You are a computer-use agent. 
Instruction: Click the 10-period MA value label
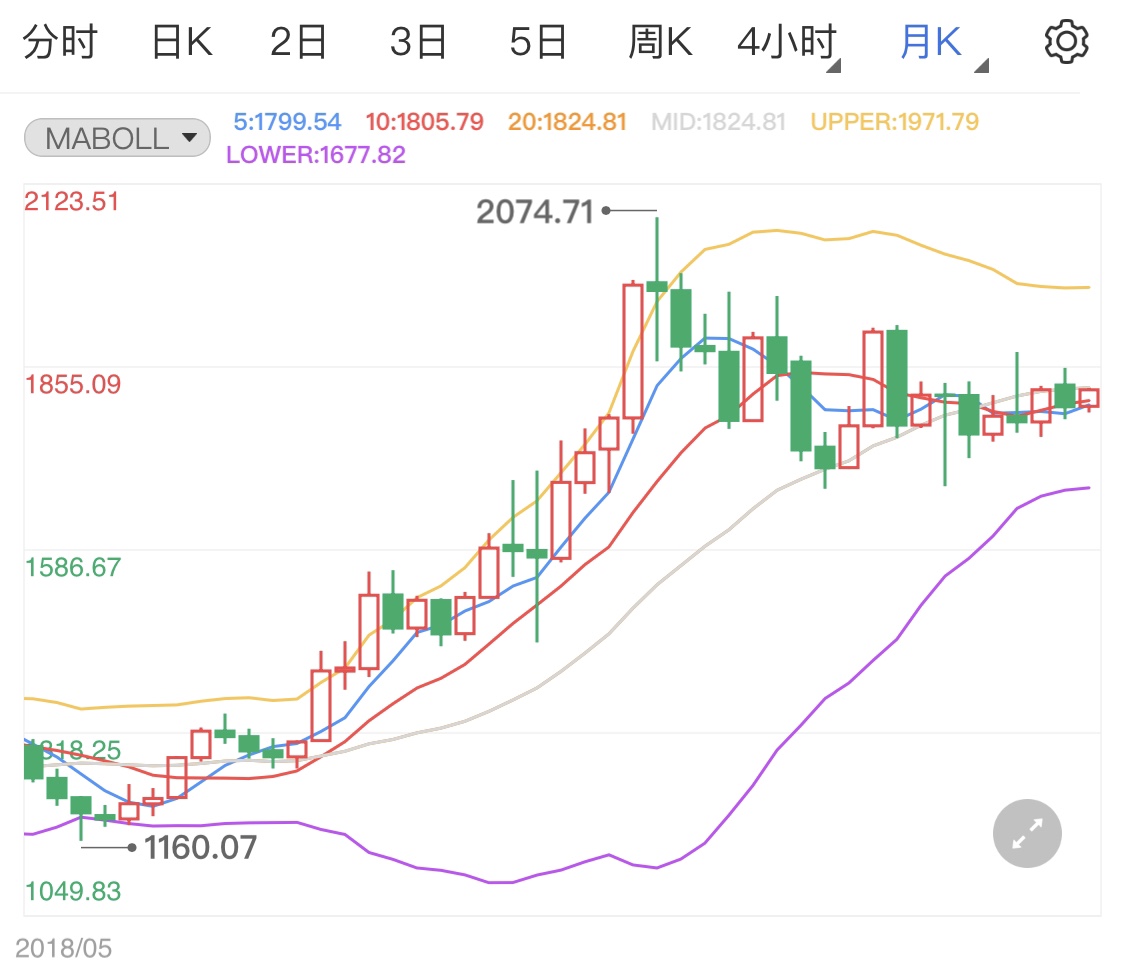[424, 122]
